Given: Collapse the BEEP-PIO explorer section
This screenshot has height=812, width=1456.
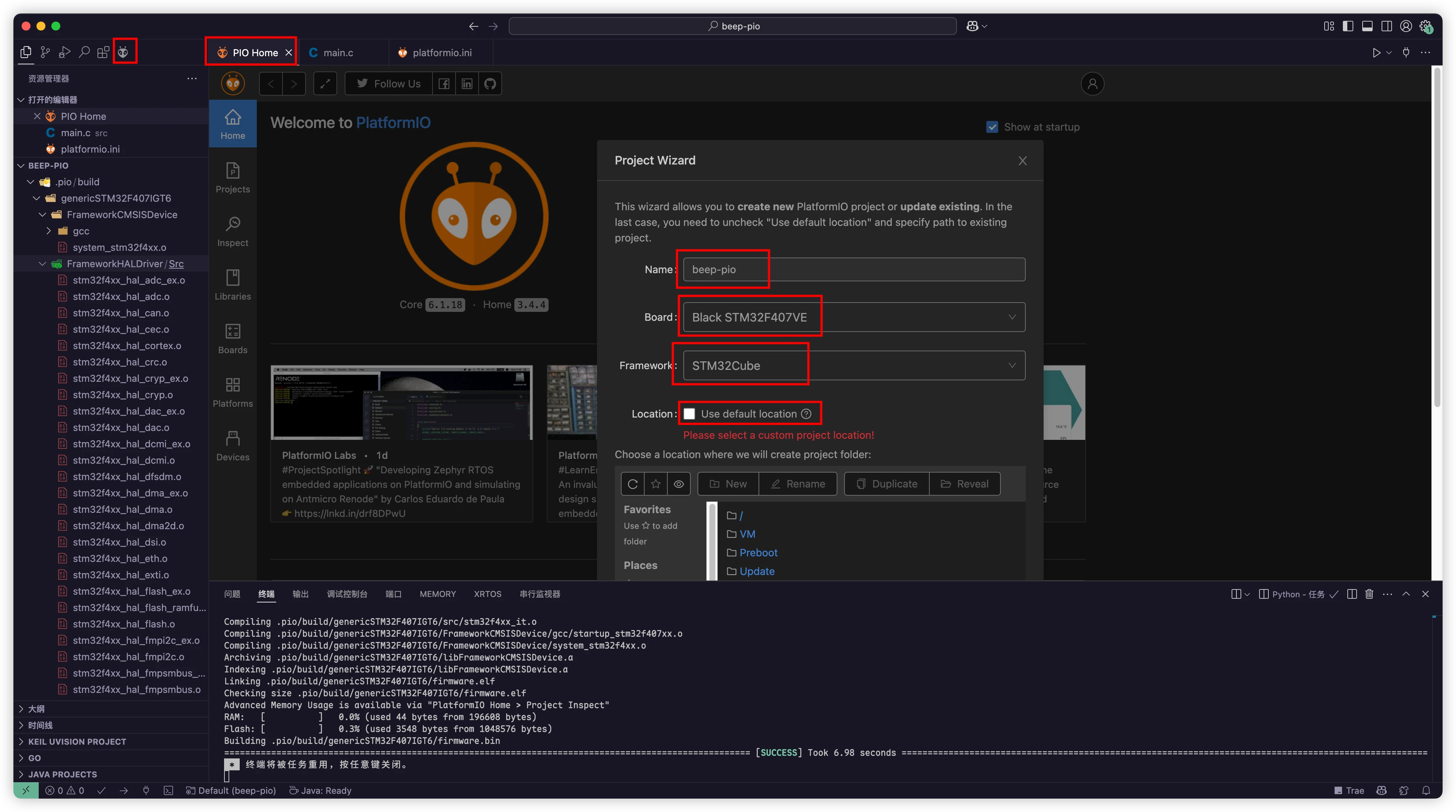Looking at the screenshot, I should coord(111,166).
